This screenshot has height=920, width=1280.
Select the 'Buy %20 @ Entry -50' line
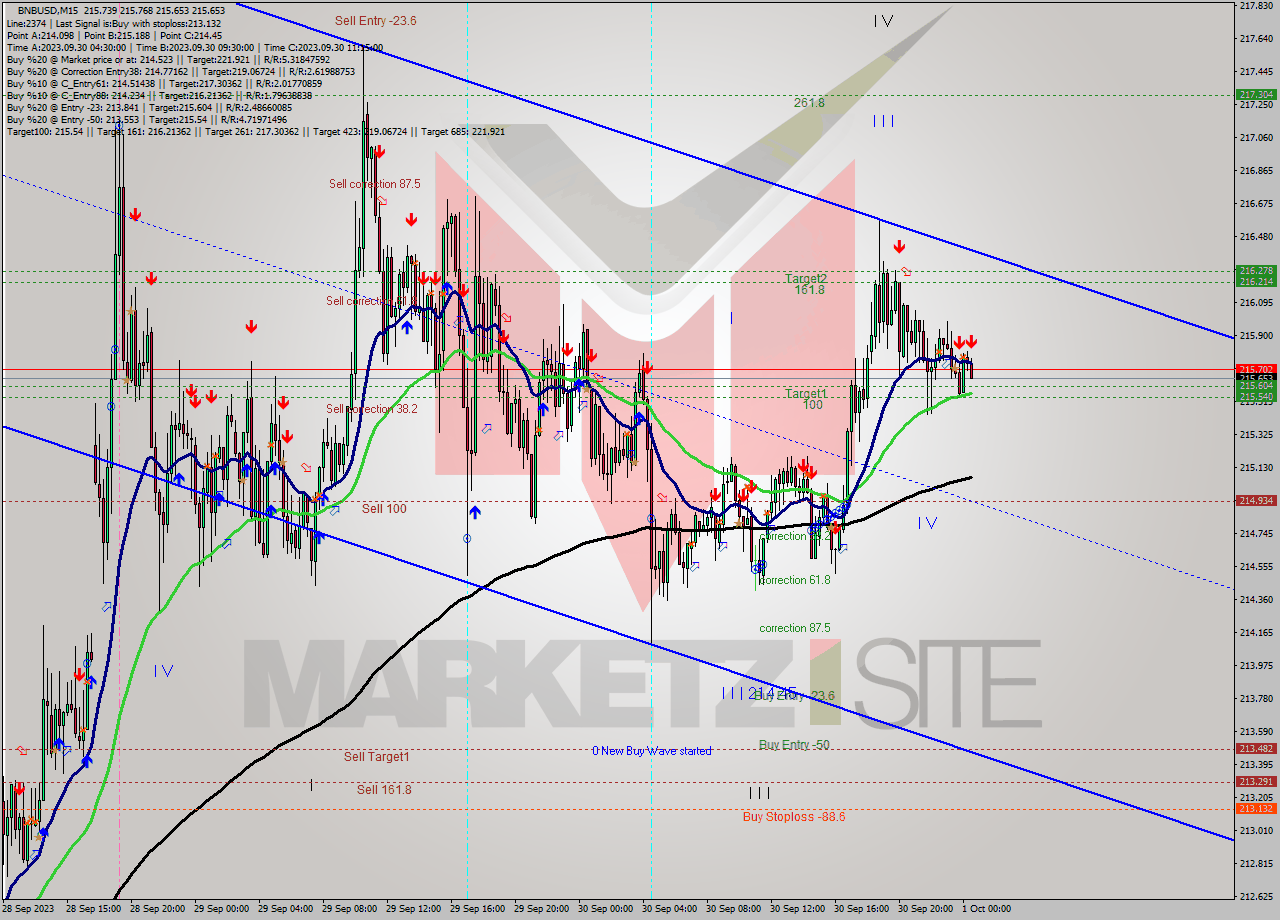[x=147, y=120]
